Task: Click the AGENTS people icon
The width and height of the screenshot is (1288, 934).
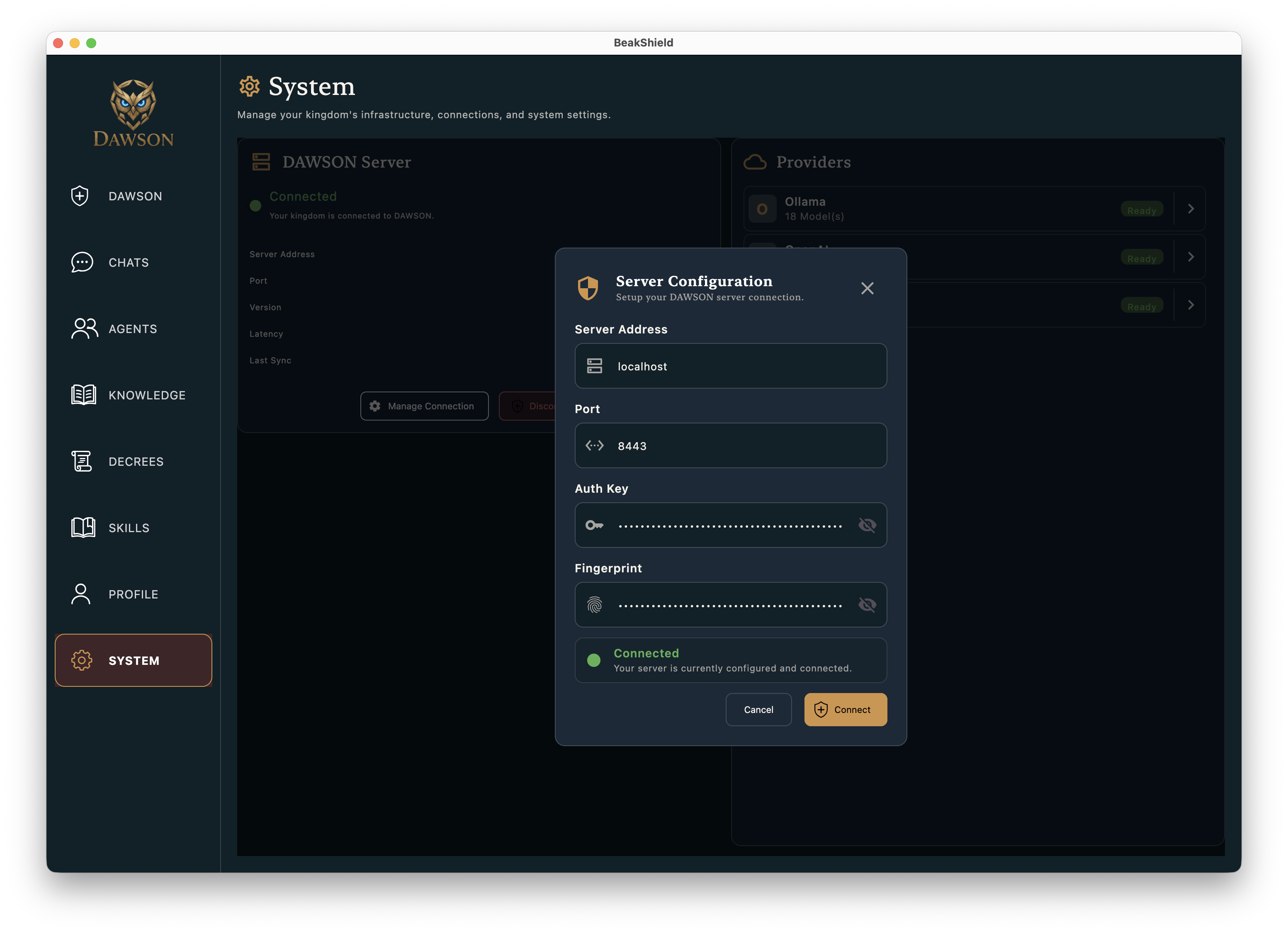Action: (84, 329)
